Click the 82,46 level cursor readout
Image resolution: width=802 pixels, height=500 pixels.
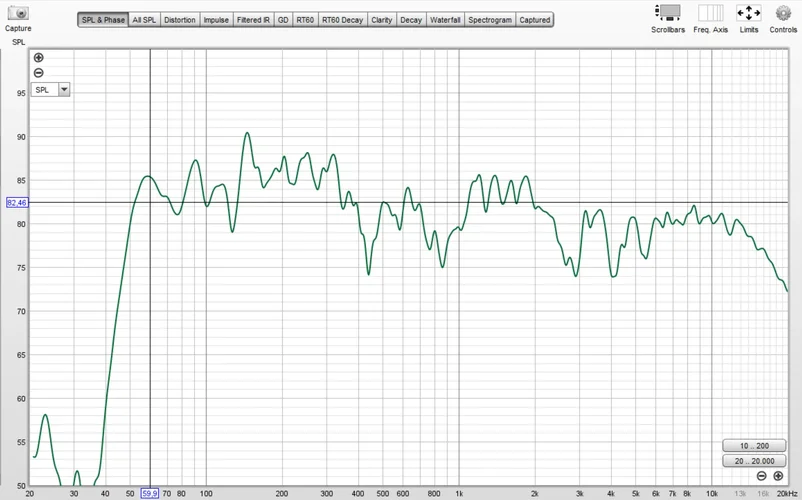point(18,202)
